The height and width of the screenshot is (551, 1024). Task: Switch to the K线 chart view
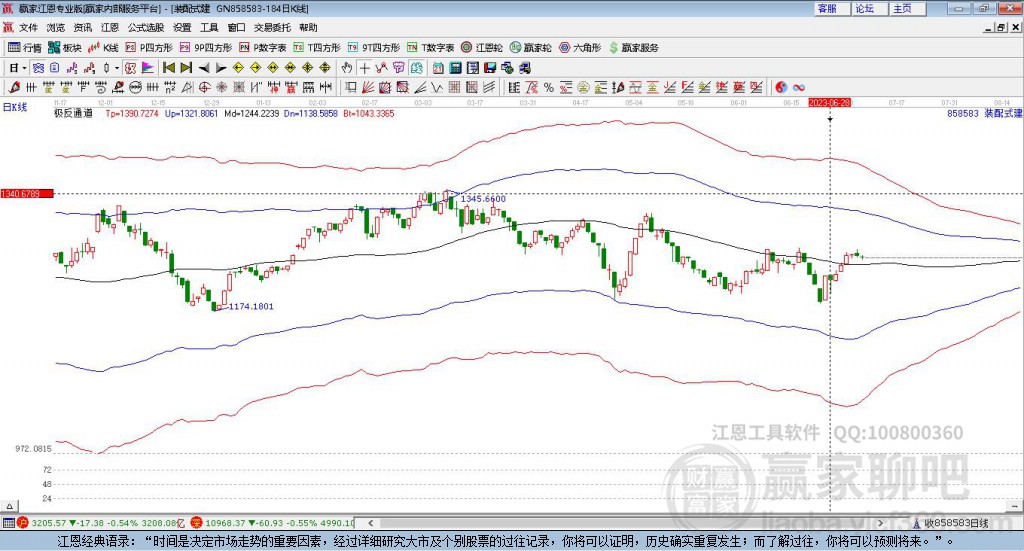pyautogui.click(x=103, y=48)
